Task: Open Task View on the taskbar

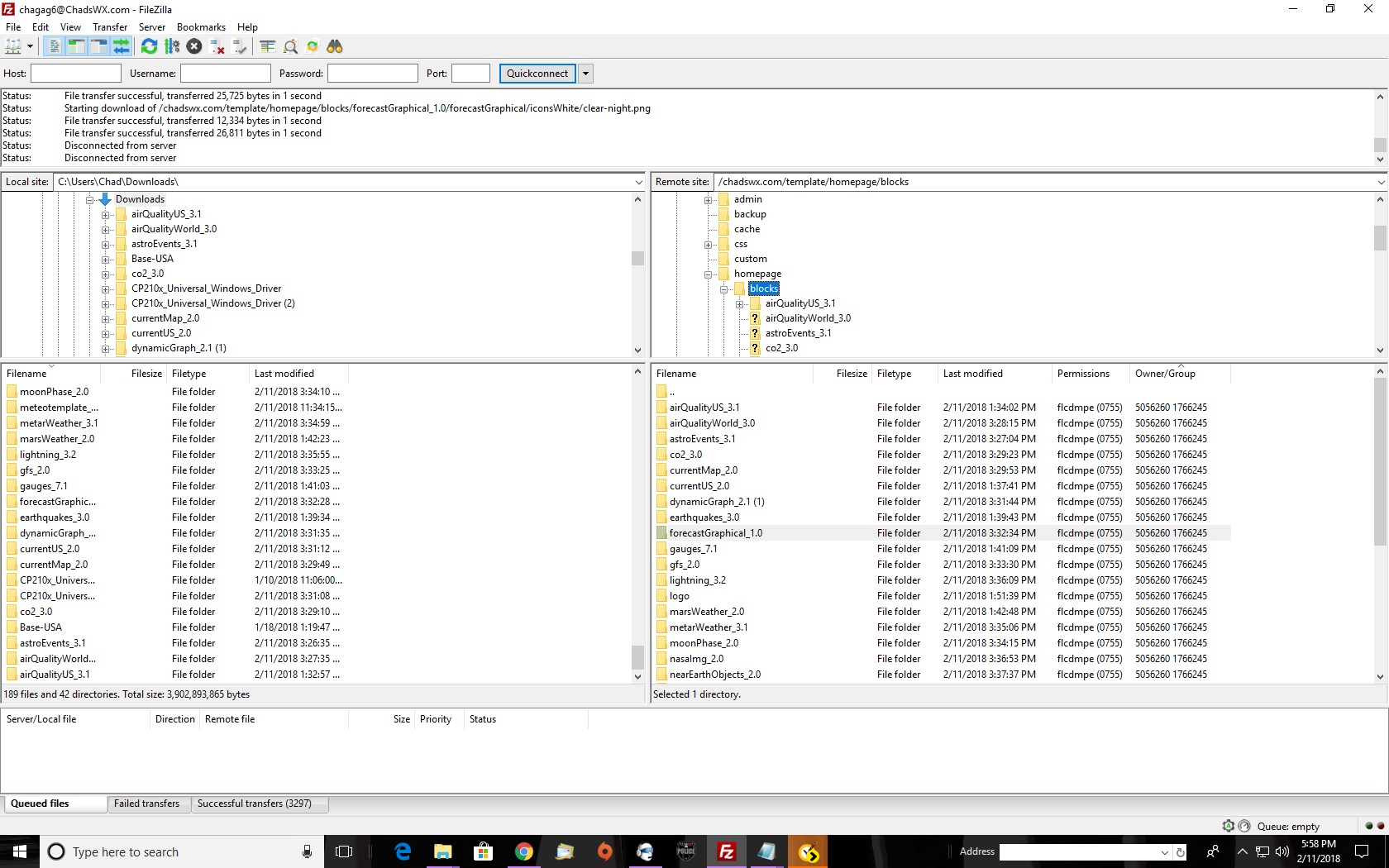Action: pyautogui.click(x=344, y=851)
